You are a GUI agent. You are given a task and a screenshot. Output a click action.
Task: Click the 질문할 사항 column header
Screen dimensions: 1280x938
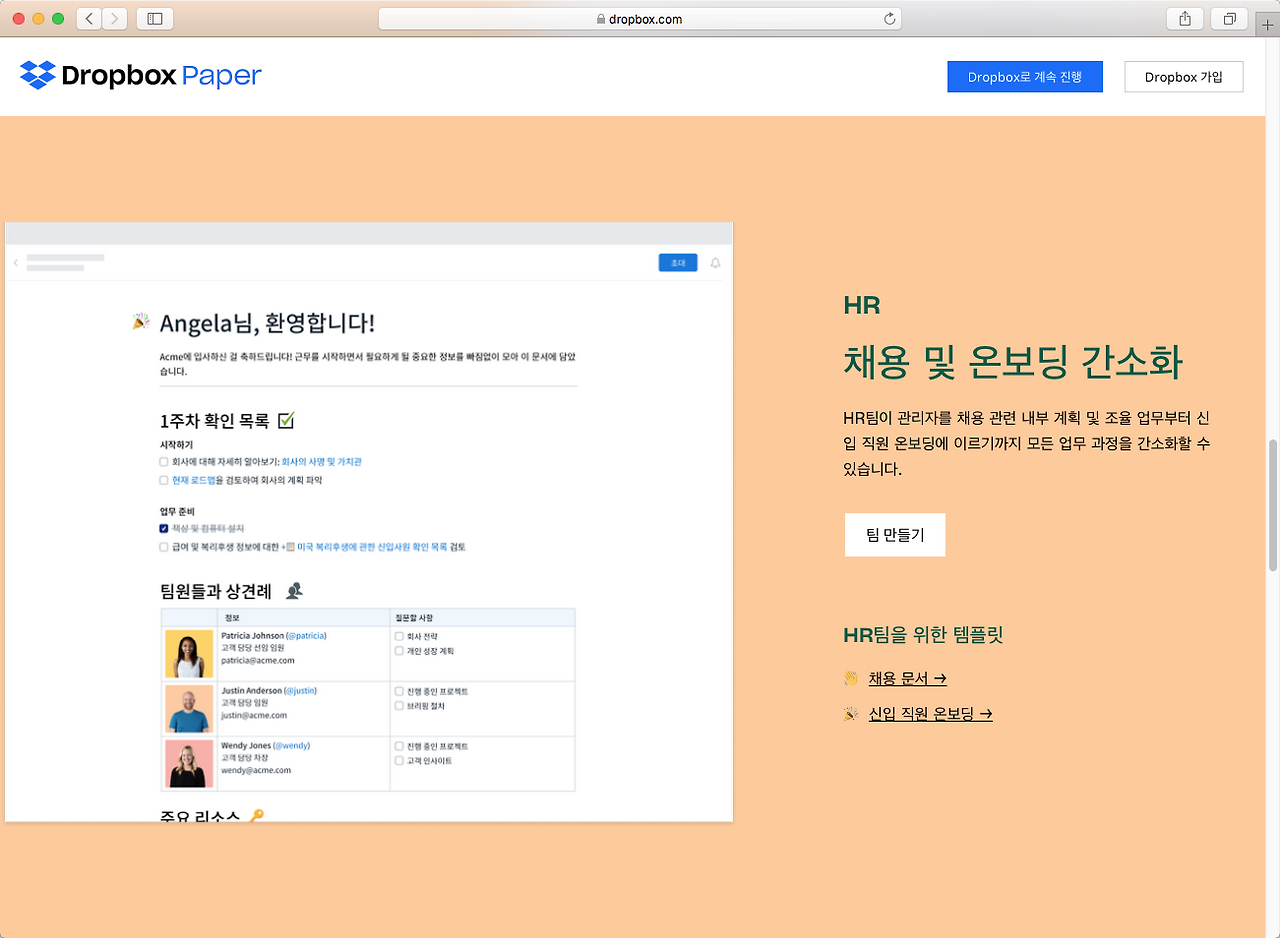click(415, 617)
